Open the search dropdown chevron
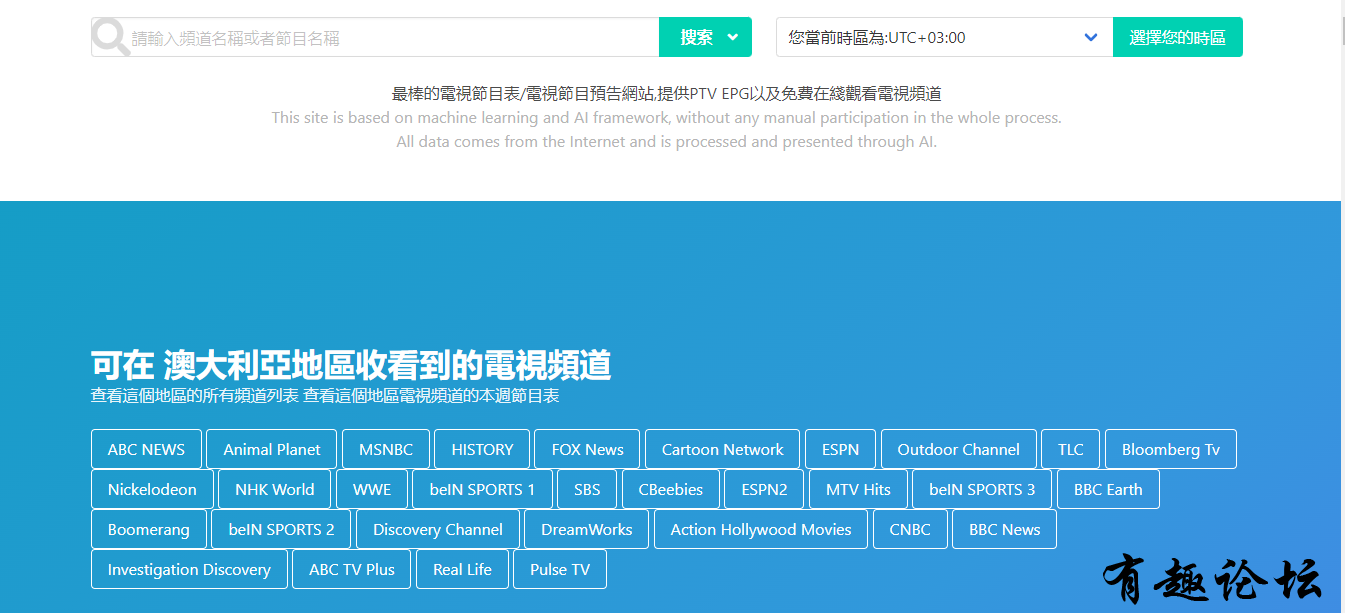 click(x=733, y=37)
